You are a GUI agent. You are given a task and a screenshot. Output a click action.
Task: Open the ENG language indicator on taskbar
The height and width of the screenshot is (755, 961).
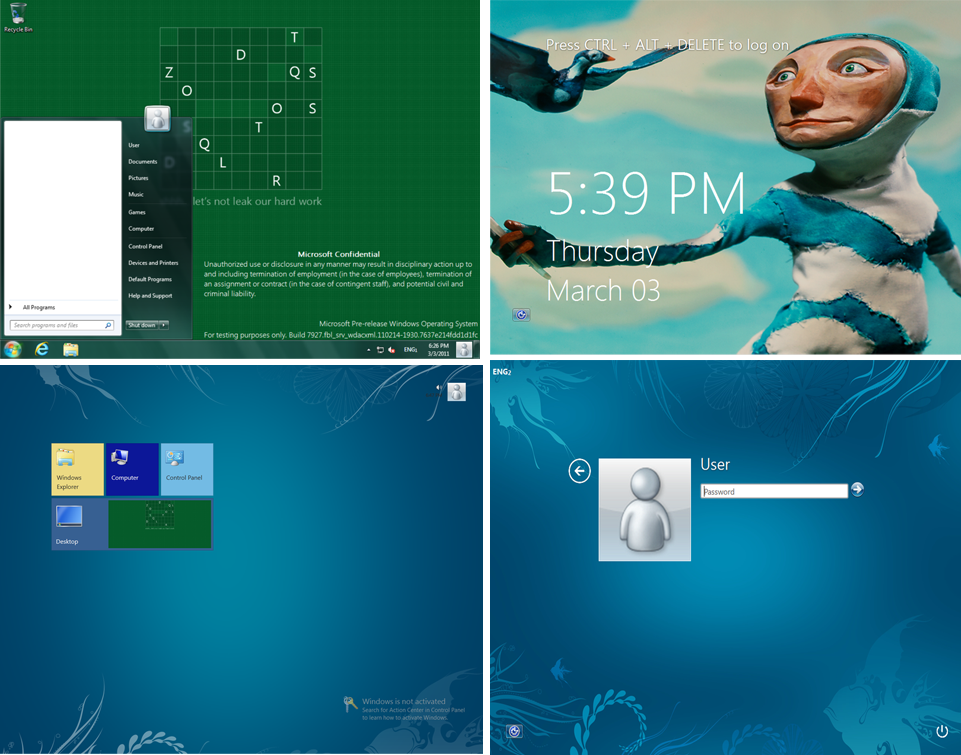pos(410,350)
